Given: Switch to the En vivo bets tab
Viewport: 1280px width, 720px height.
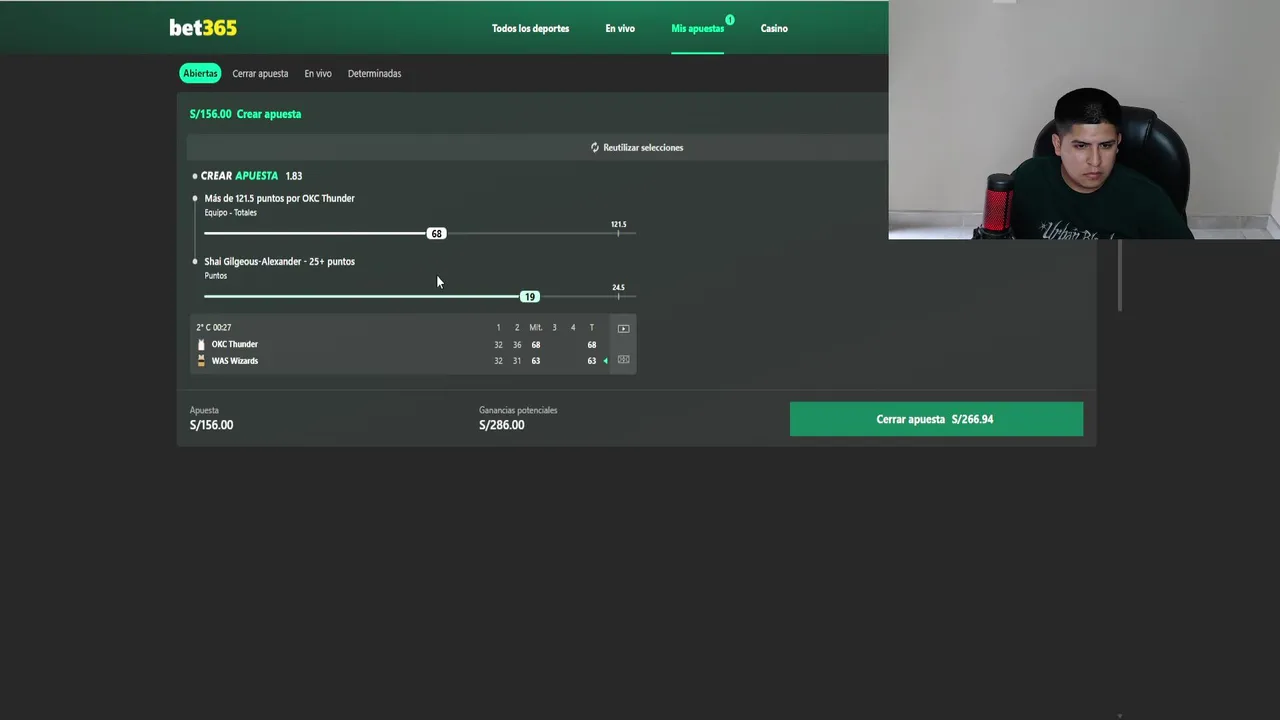Looking at the screenshot, I should [318, 74].
